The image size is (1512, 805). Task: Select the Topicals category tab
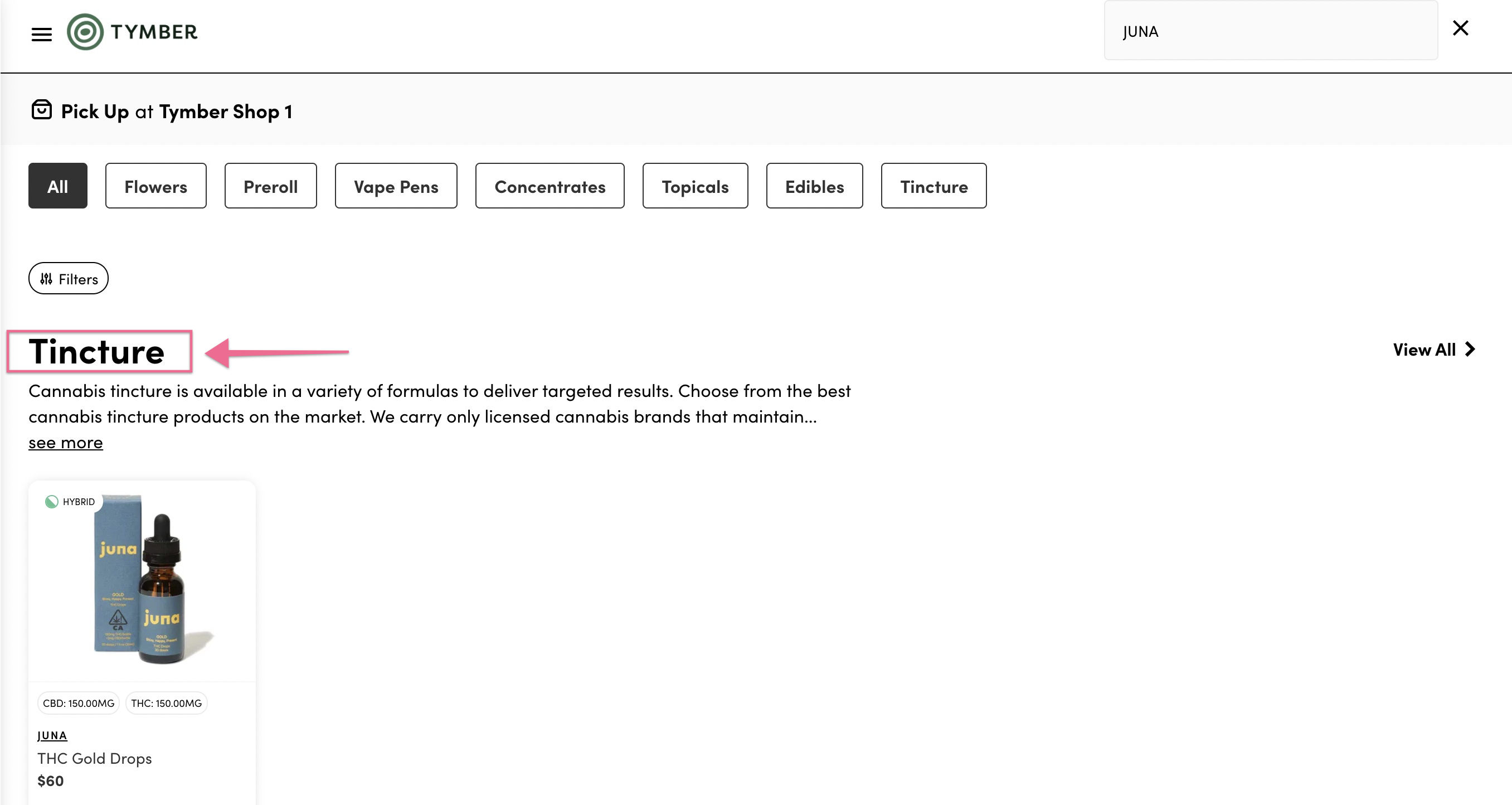696,186
